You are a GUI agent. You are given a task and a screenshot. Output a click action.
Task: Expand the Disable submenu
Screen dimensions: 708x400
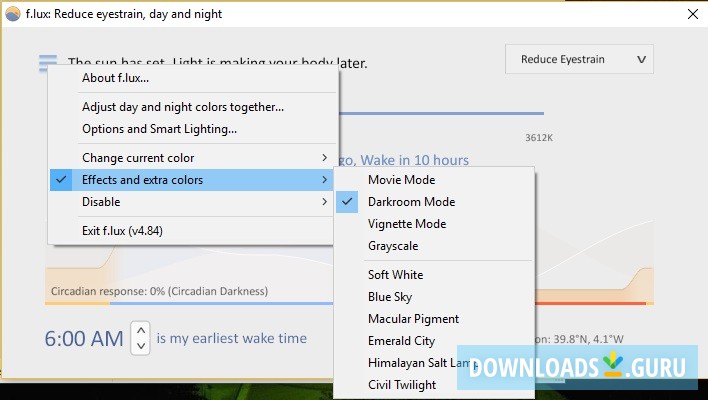(193, 202)
